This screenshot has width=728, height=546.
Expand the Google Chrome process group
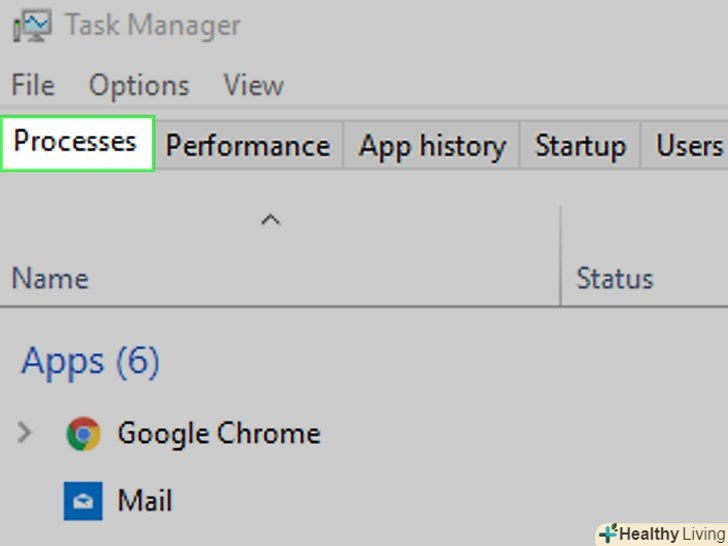(25, 434)
